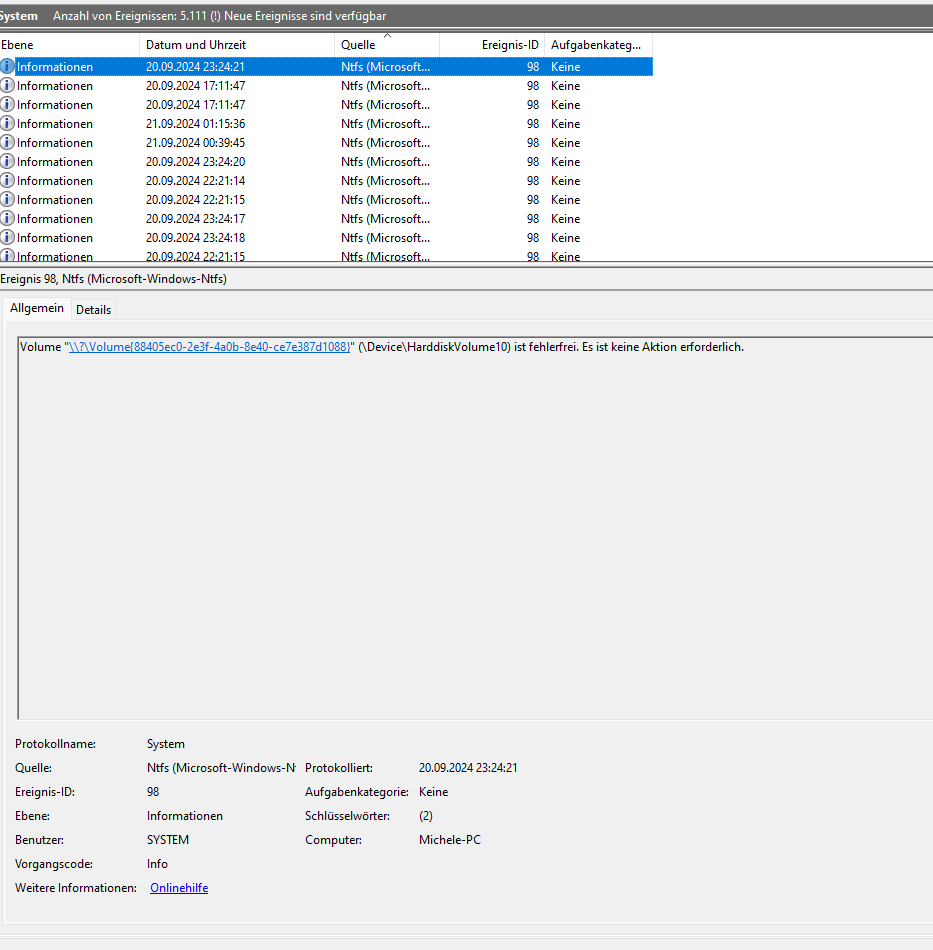
Task: Click the 'Neue Ereignisse sind verfügbar' notice
Action: 305,16
